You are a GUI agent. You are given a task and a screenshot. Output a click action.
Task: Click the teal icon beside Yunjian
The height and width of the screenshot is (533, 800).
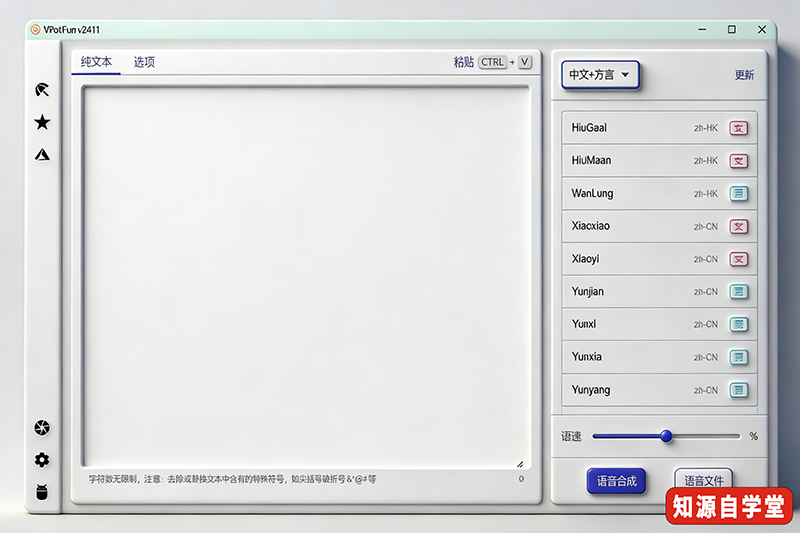tap(738, 292)
